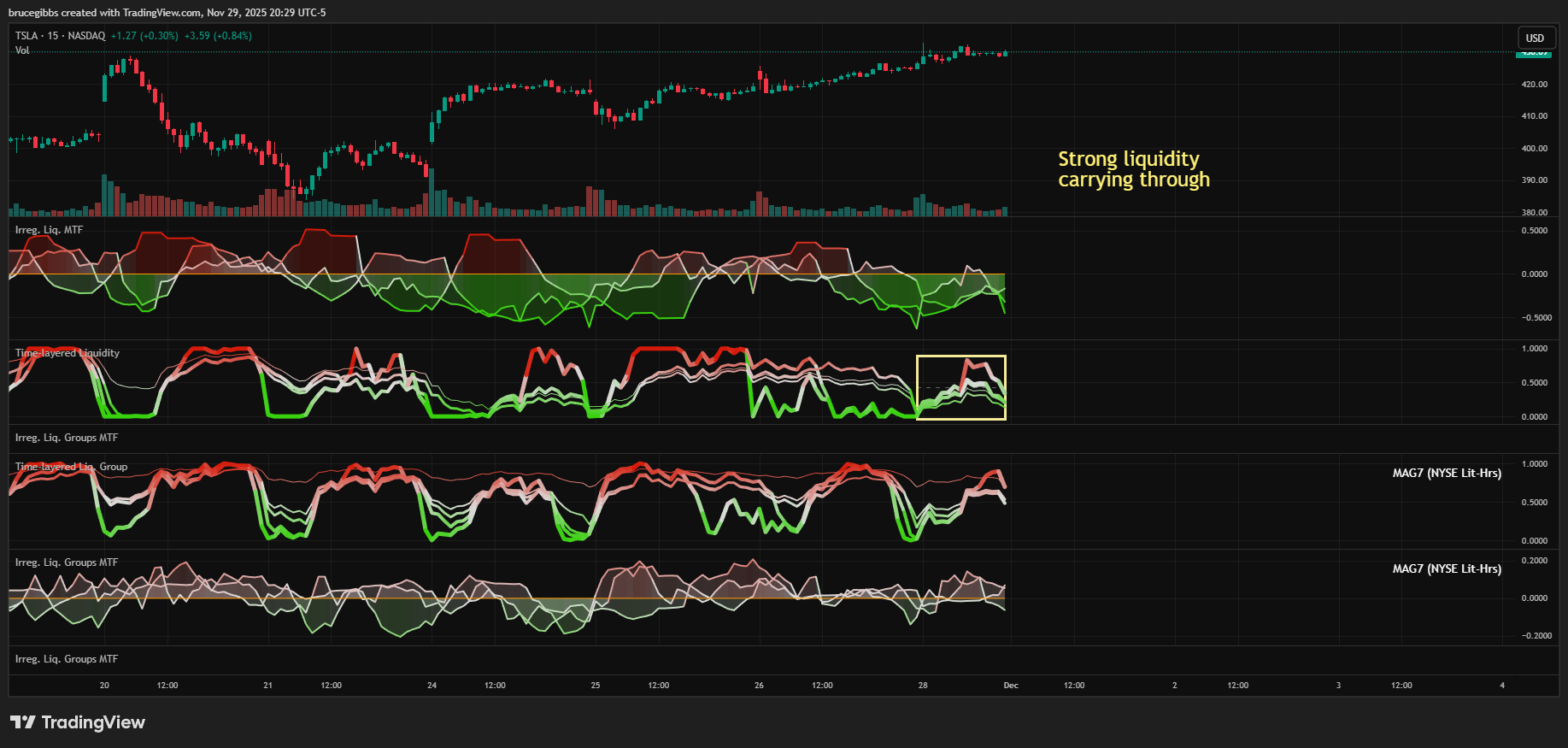Click the green current price tag on the price axis
This screenshot has height=748, width=1568.
tap(1533, 53)
